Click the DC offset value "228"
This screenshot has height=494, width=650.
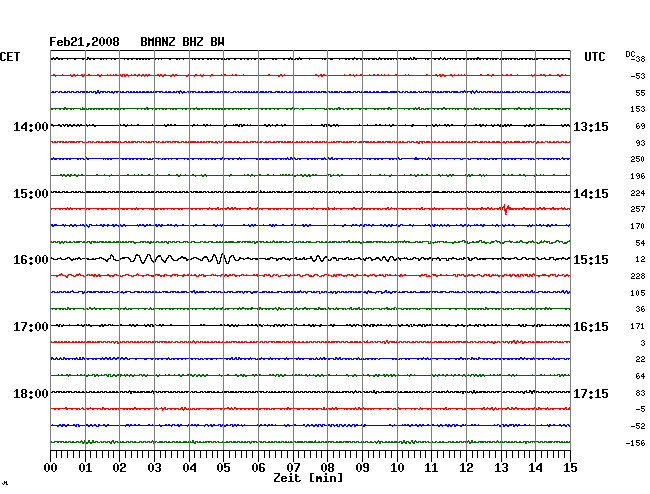[x=638, y=276]
